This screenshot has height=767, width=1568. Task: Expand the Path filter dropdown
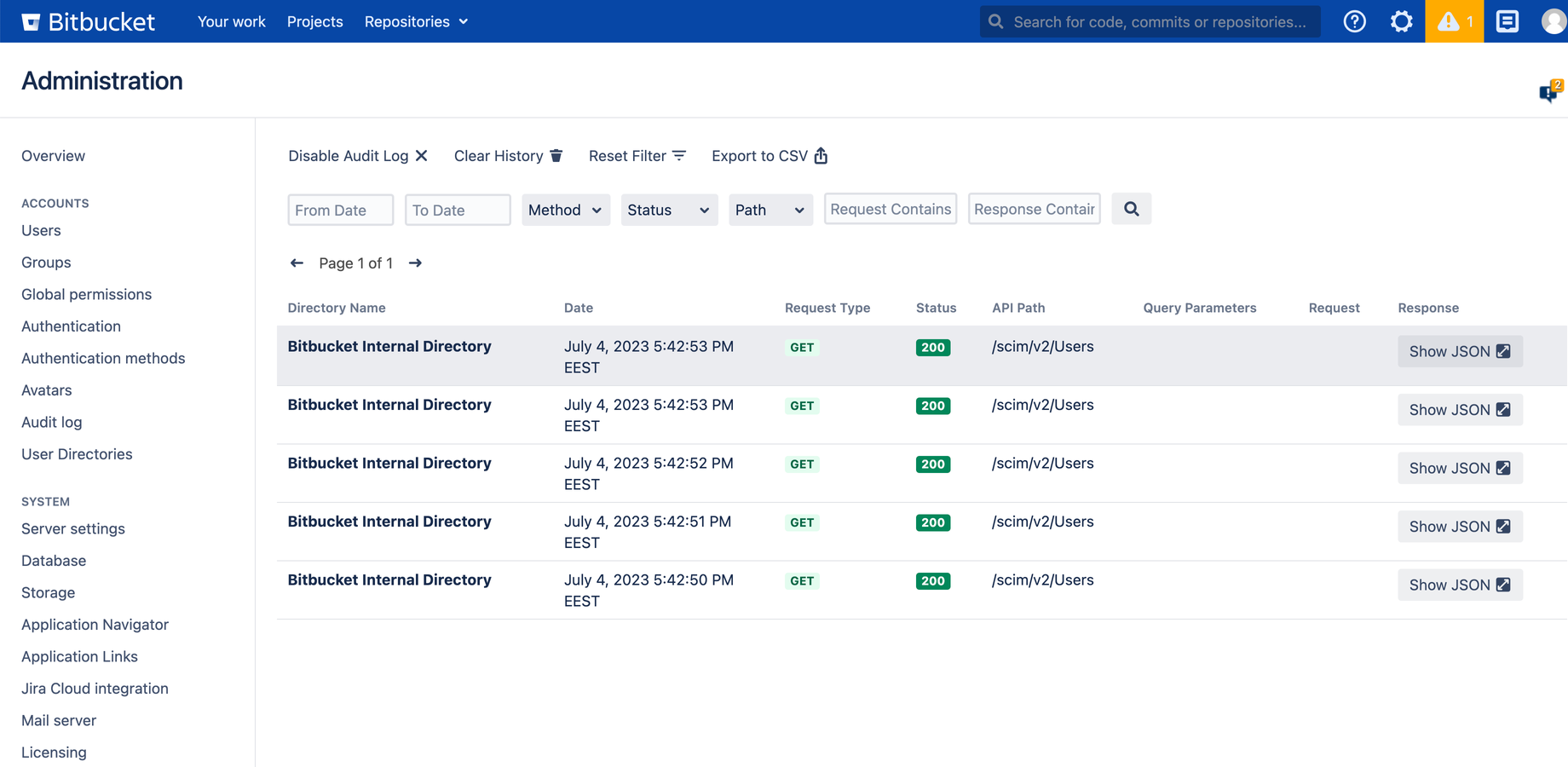point(770,210)
